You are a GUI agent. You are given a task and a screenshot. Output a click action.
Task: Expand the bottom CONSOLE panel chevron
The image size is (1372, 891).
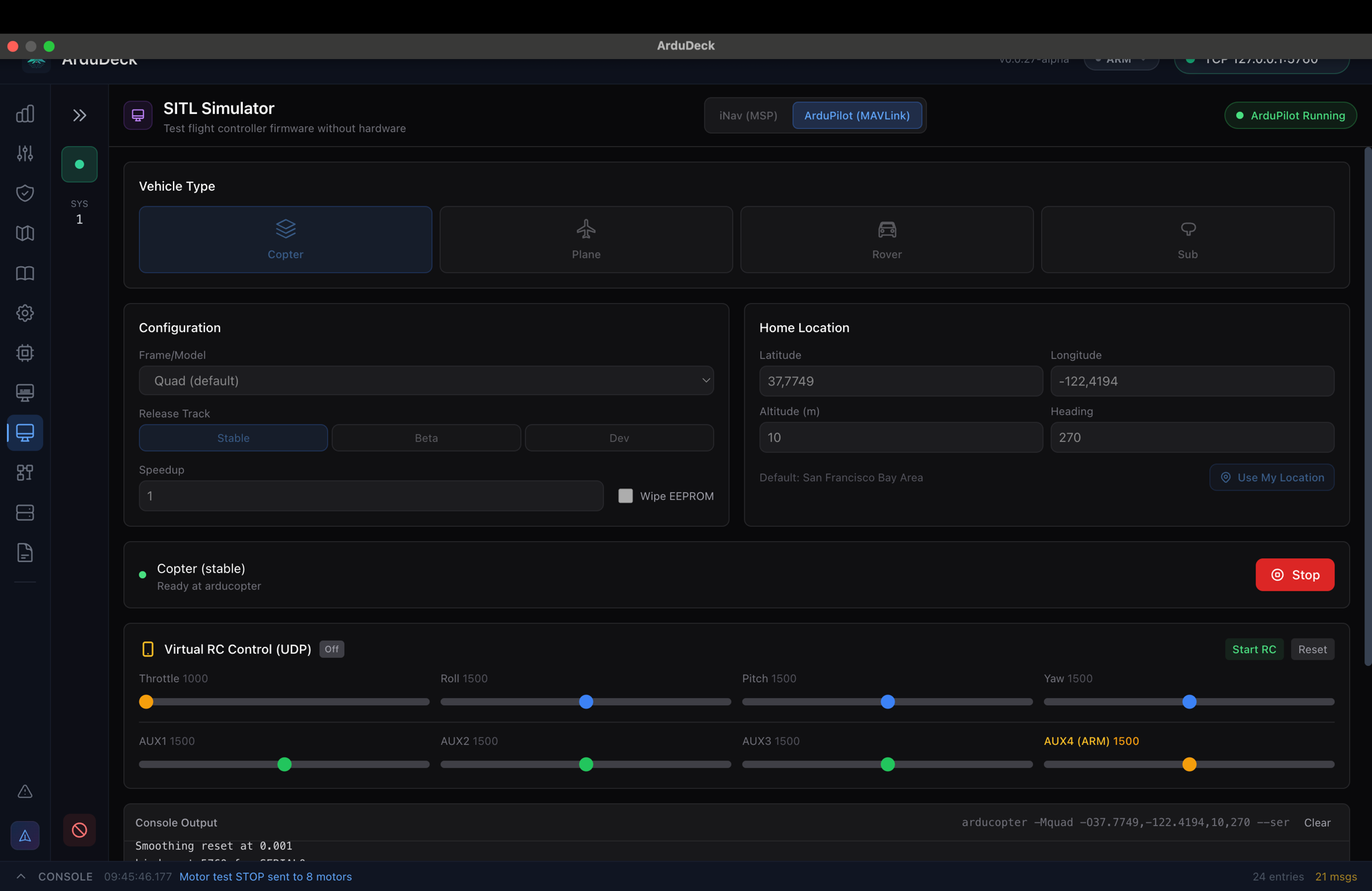(21, 877)
